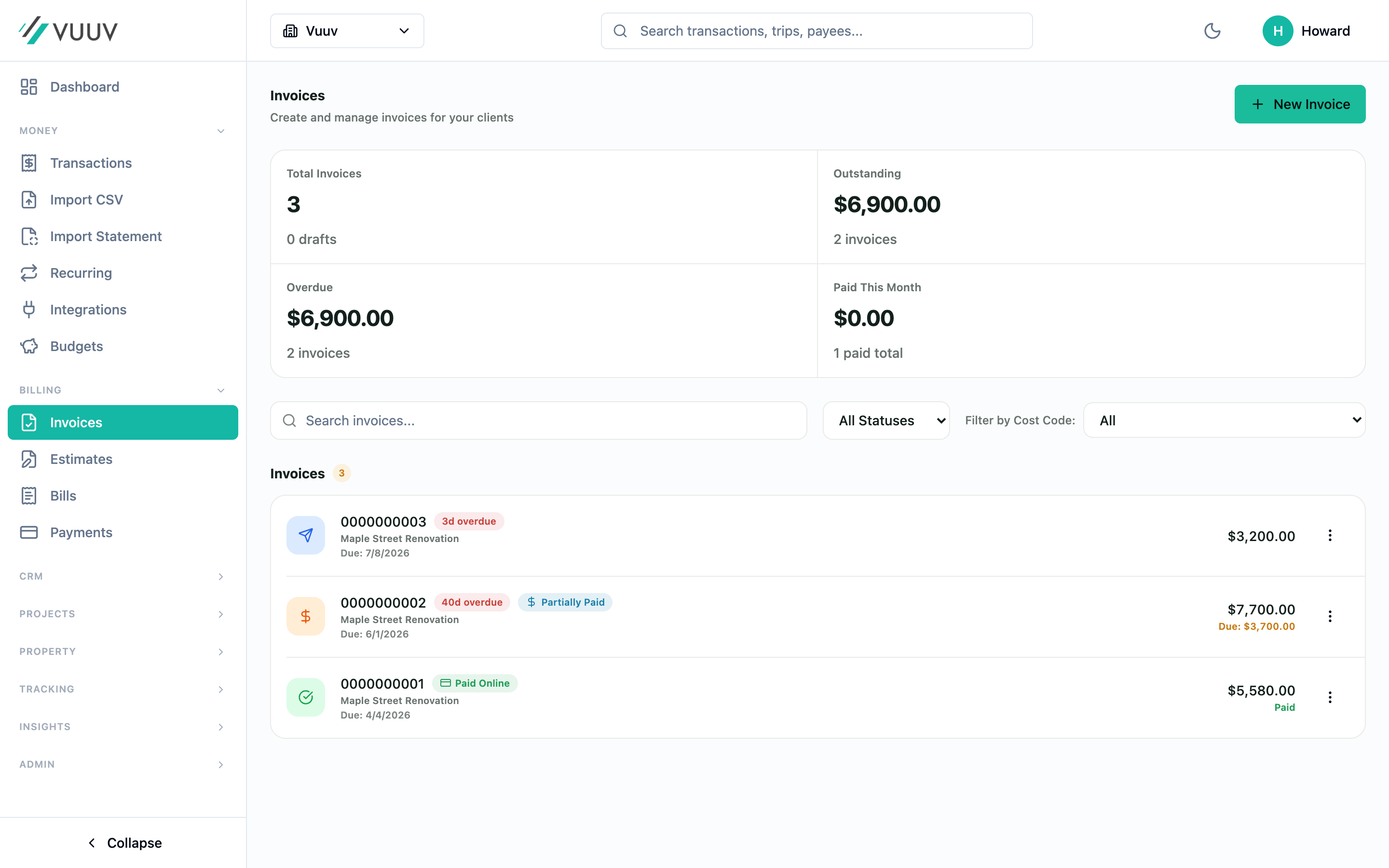Click the Invoices sidebar icon
Screen dimensions: 1389x868
29,422
